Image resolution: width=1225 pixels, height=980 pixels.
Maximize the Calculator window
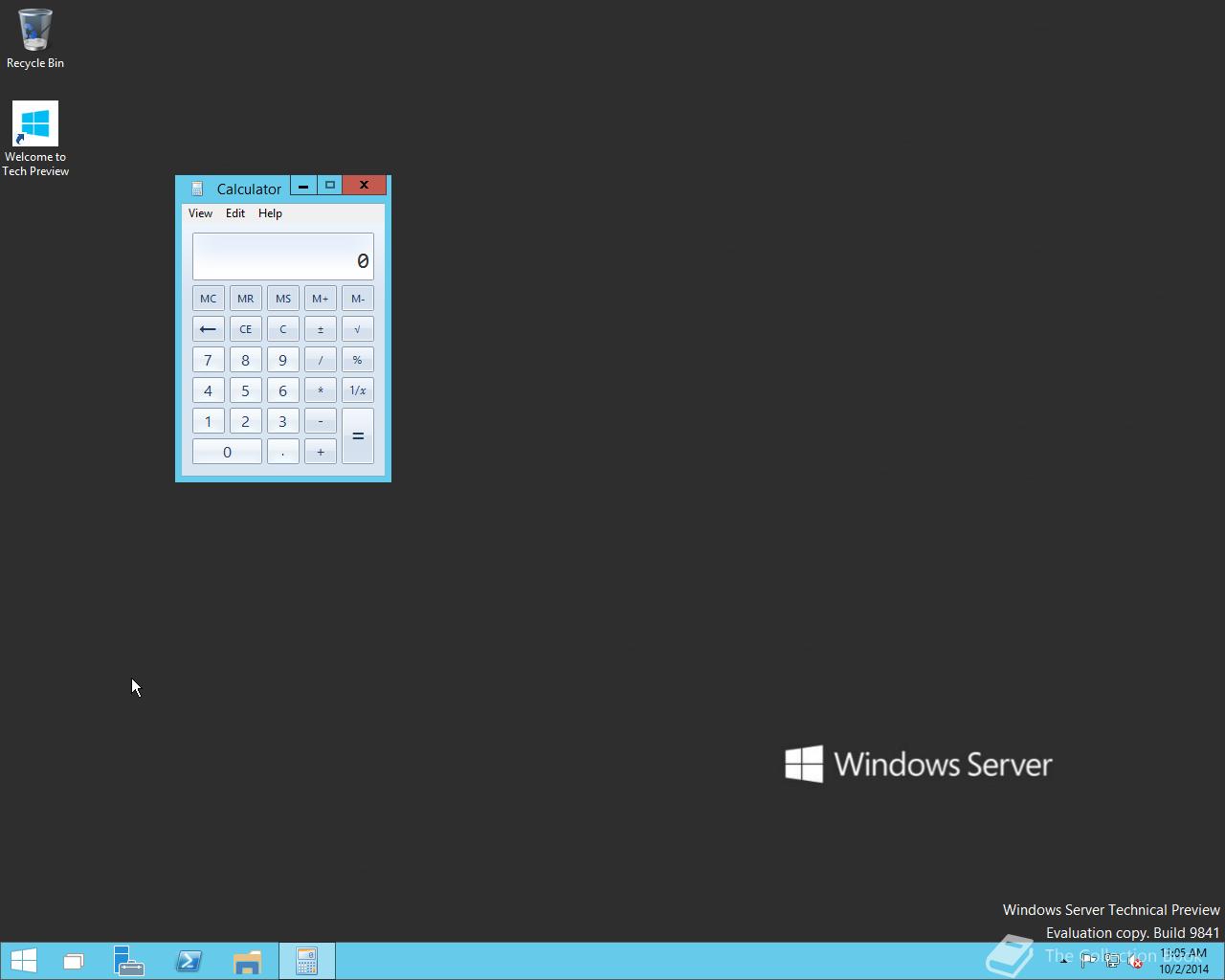tap(330, 186)
